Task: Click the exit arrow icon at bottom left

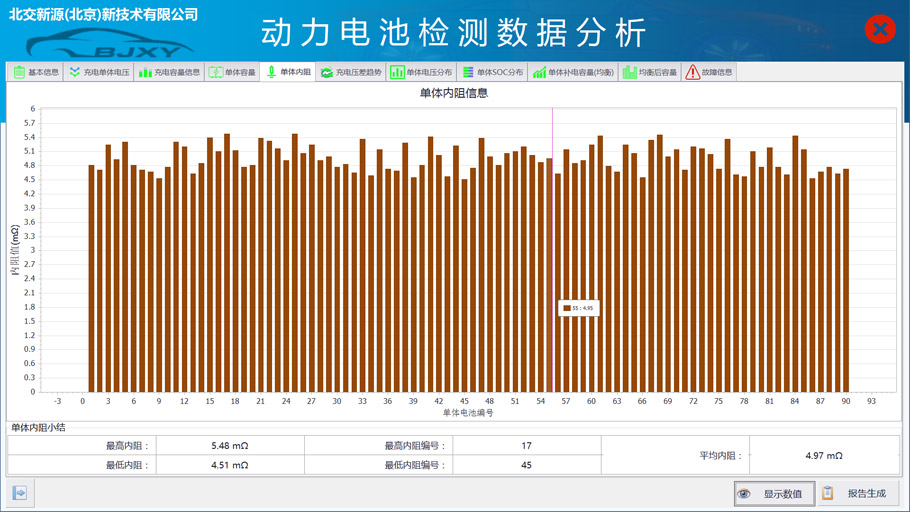Action: click(x=19, y=492)
